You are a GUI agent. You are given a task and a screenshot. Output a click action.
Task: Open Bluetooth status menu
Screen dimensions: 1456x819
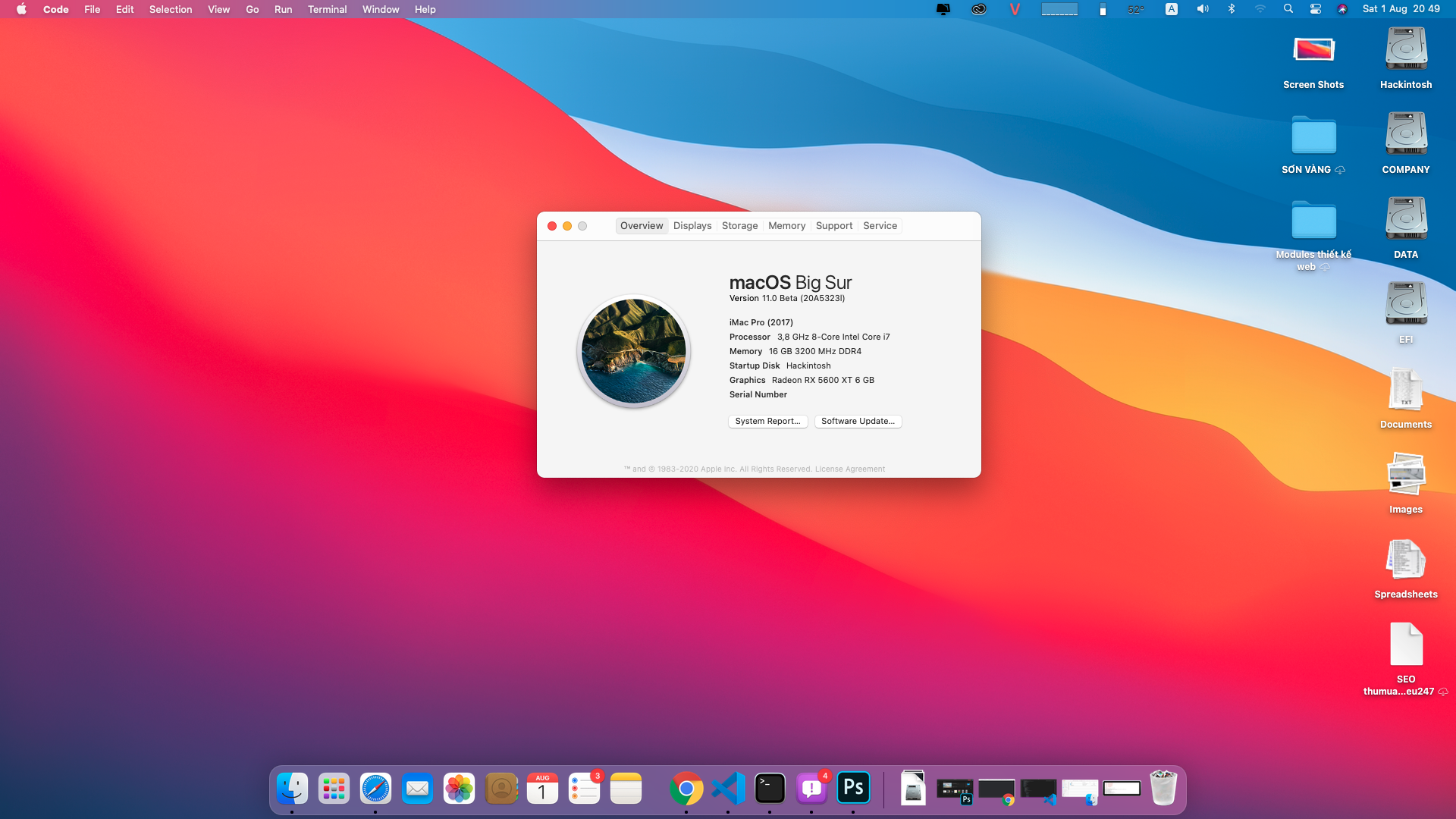click(x=1232, y=9)
